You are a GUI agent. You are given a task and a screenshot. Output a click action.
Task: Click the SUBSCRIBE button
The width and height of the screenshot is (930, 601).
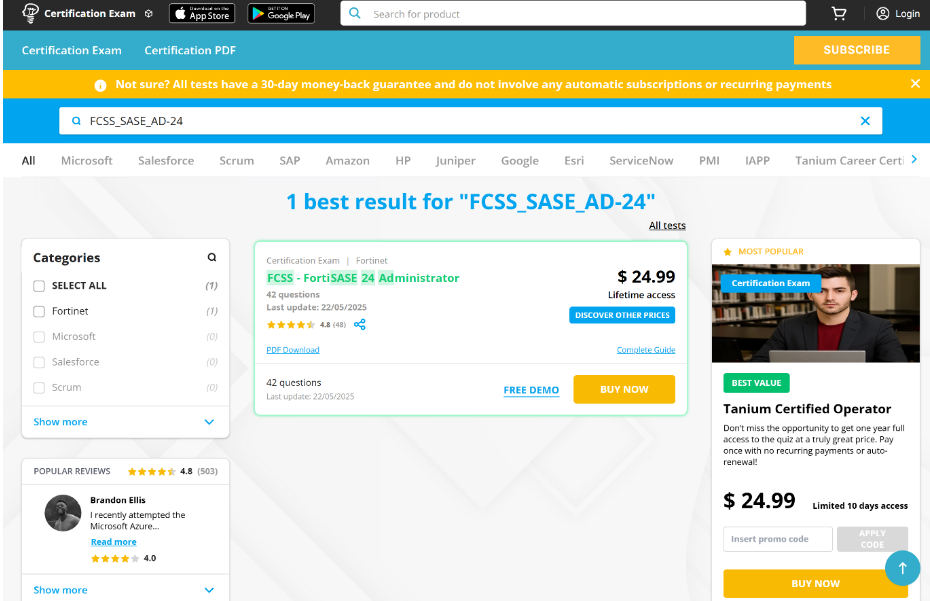coord(856,50)
